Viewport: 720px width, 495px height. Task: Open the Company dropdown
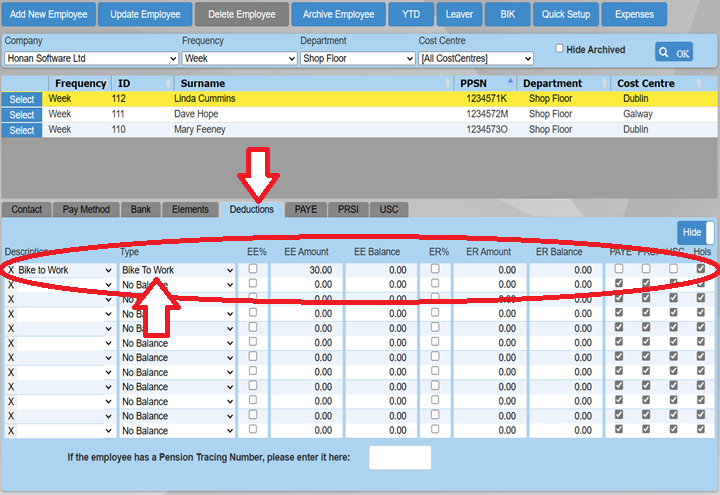tap(88, 59)
